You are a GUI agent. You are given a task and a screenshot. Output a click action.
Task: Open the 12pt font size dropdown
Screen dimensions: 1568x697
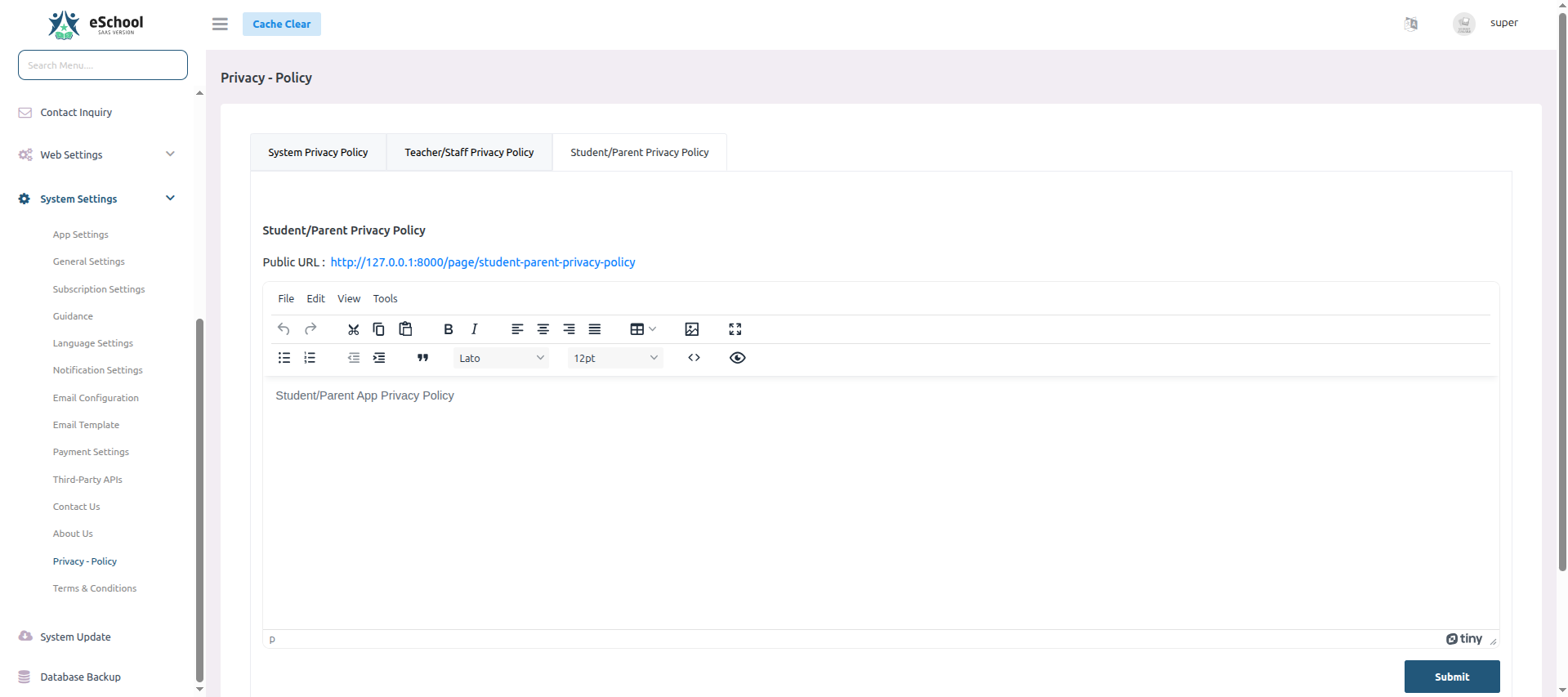click(615, 358)
